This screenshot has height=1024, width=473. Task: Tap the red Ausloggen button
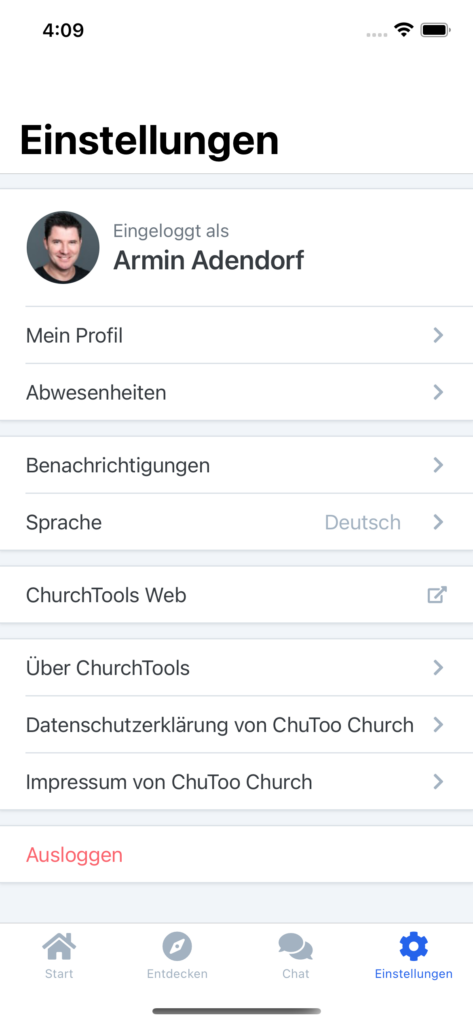(236, 855)
